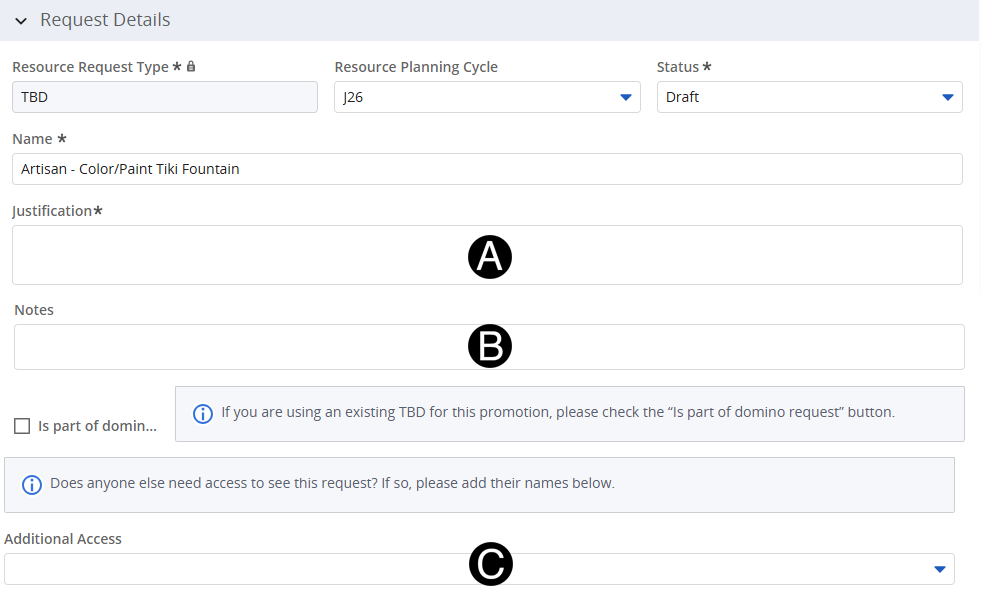Click the Additional Access field label
981x597 pixels.
point(63,539)
